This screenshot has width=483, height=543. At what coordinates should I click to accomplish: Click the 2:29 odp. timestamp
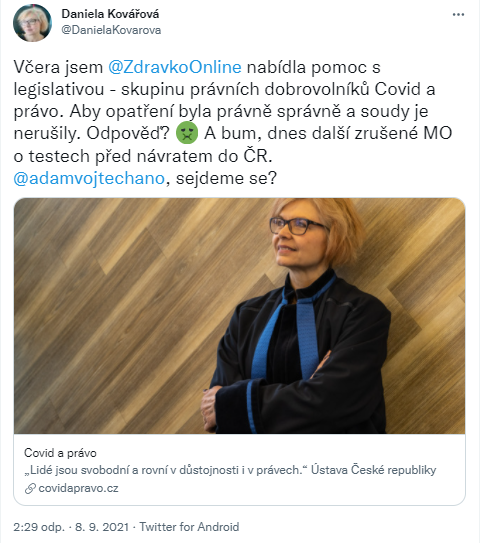tap(39, 527)
